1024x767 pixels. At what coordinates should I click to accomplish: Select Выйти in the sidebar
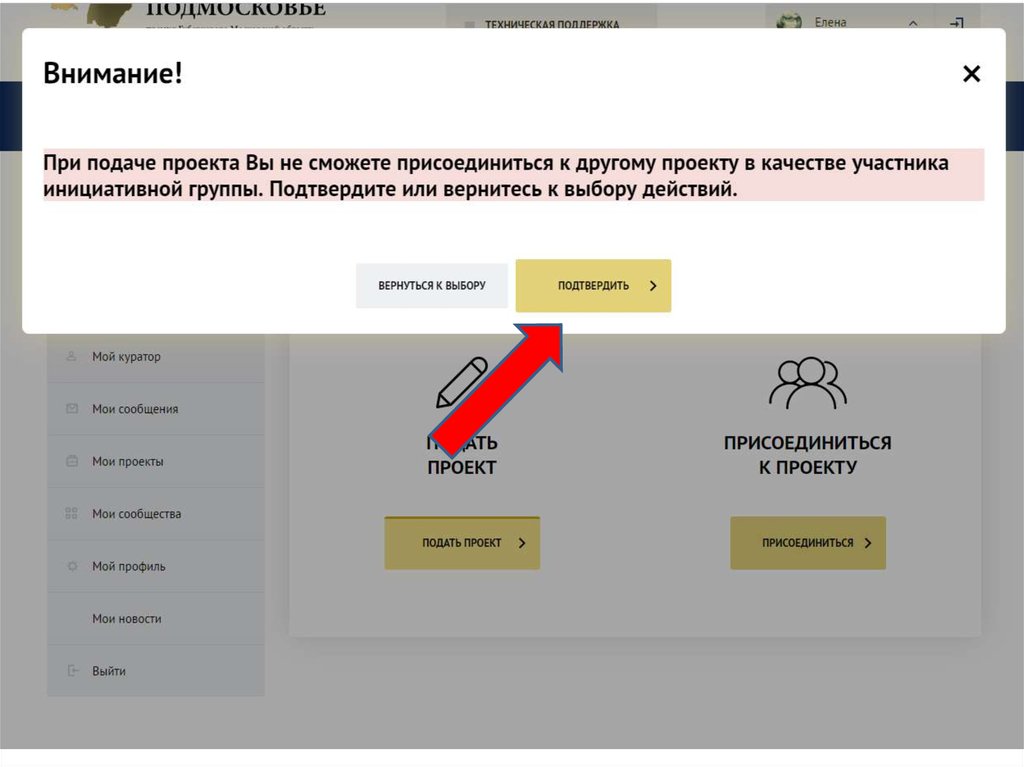pos(156,671)
